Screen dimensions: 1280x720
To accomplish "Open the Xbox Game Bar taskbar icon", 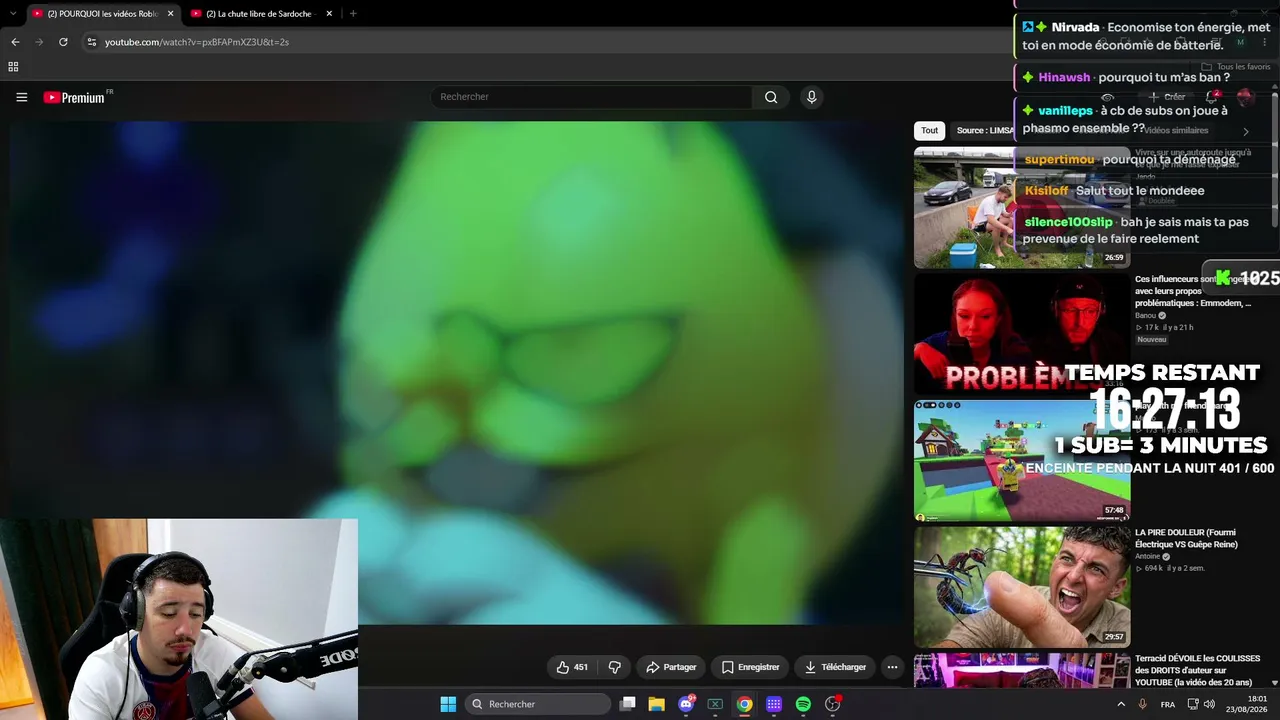I will [x=715, y=704].
